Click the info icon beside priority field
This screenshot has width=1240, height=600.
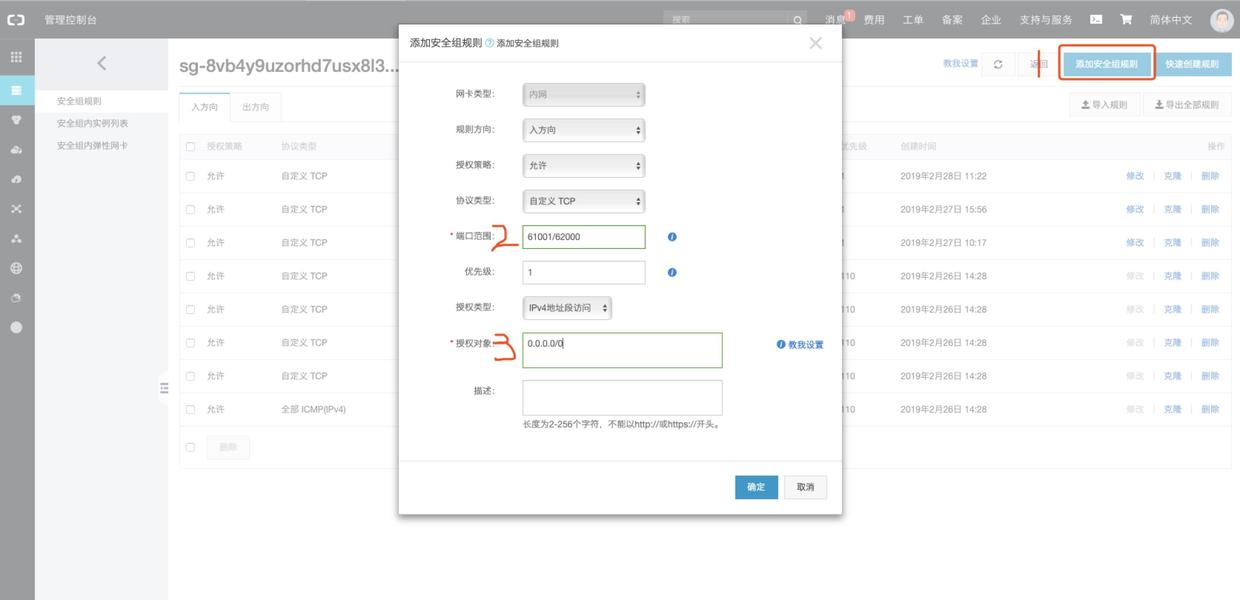tap(672, 272)
